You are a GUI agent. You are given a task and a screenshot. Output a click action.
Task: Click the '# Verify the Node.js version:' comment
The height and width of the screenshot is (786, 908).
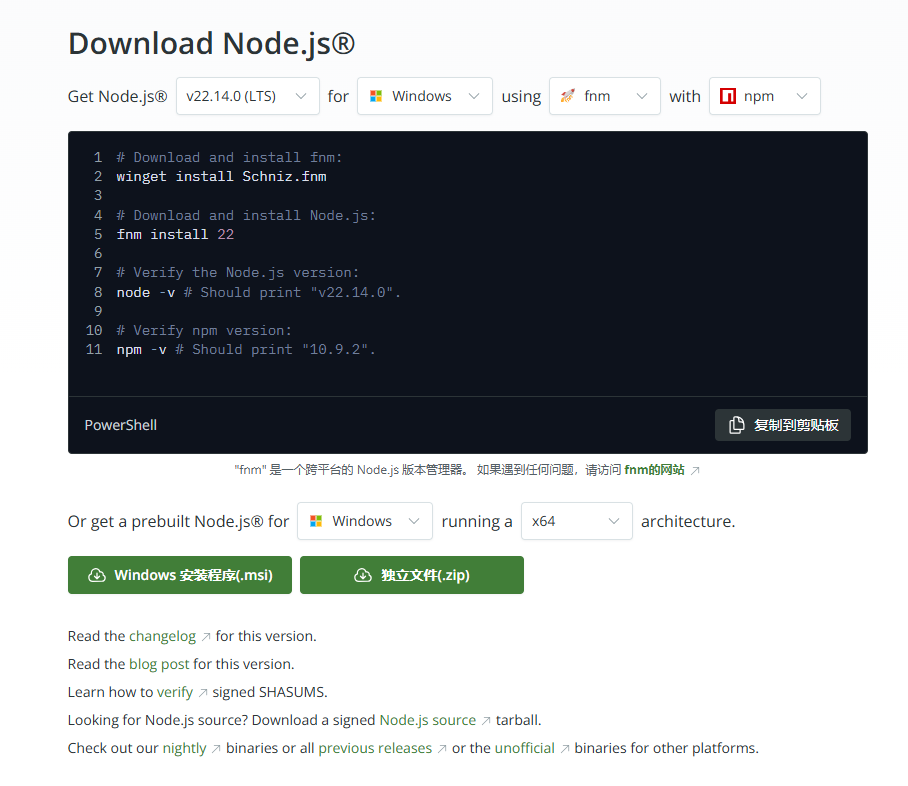click(237, 273)
